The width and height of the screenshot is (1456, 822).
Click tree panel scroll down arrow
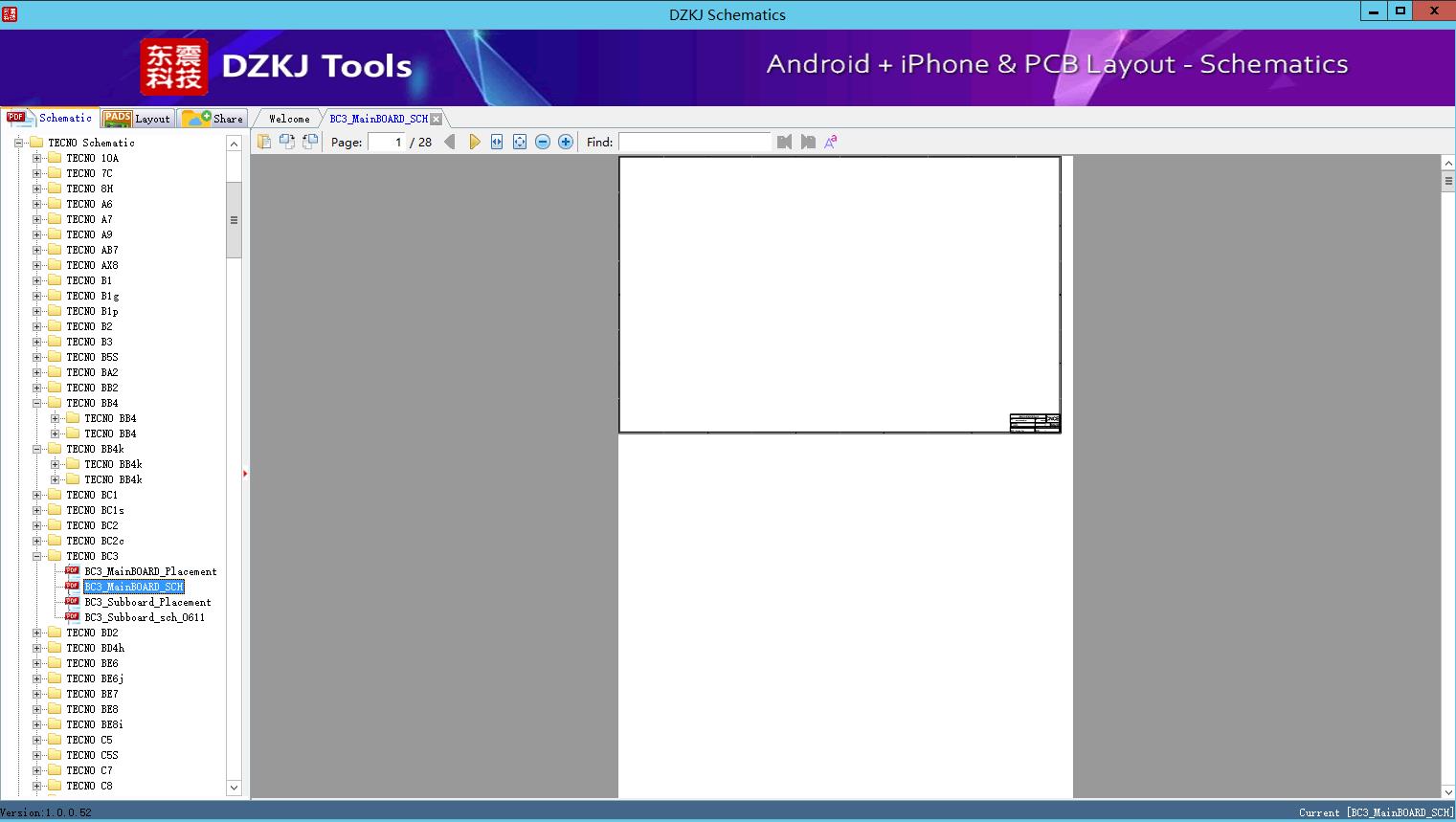(x=234, y=788)
